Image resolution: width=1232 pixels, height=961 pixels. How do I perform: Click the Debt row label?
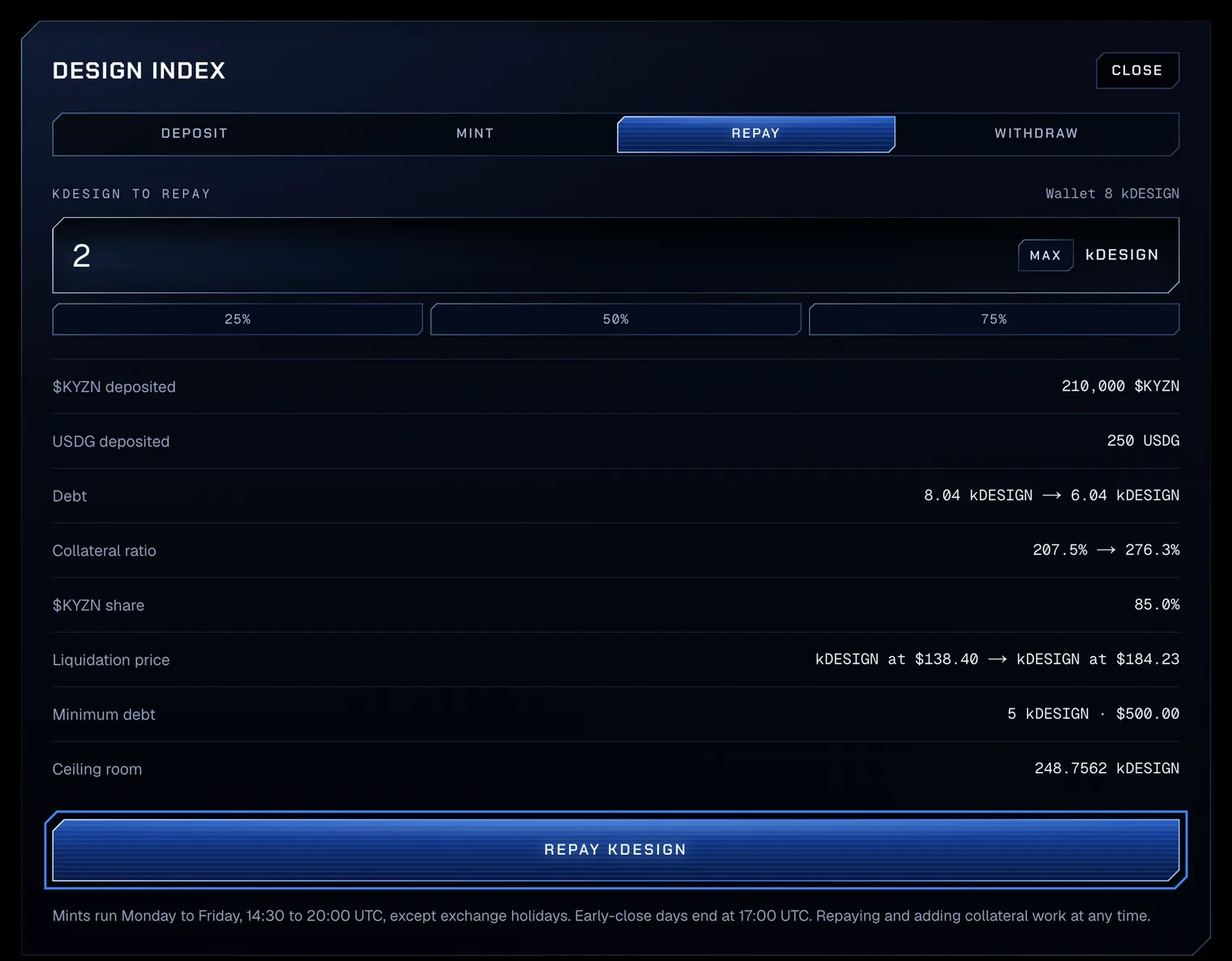point(70,496)
